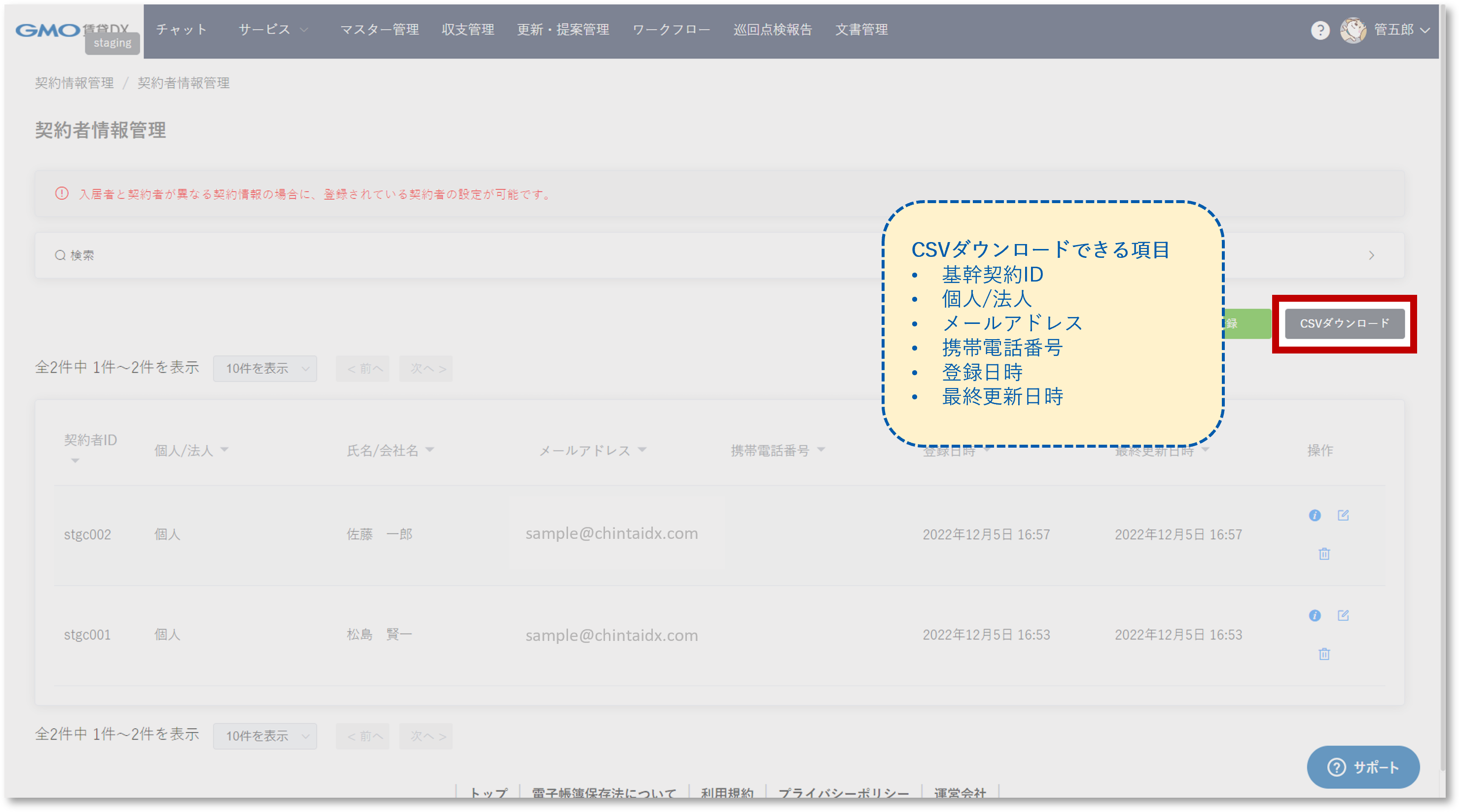
Task: Sort by the 氏名/会社名 column arrow
Action: tap(429, 449)
